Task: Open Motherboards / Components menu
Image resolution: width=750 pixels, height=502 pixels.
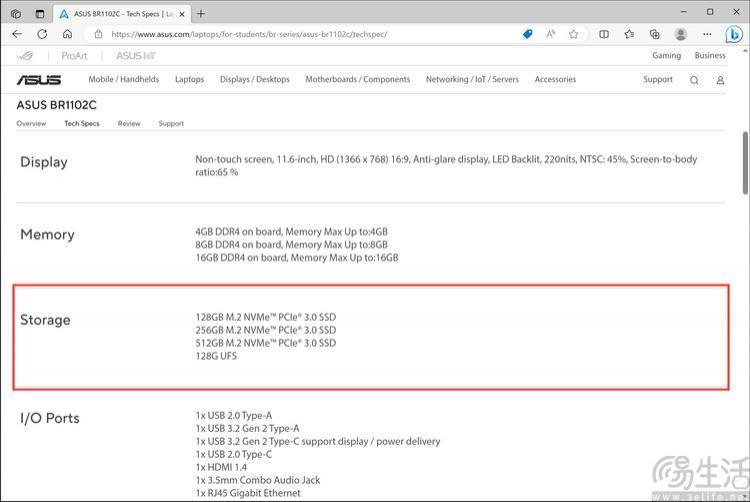Action: click(358, 79)
